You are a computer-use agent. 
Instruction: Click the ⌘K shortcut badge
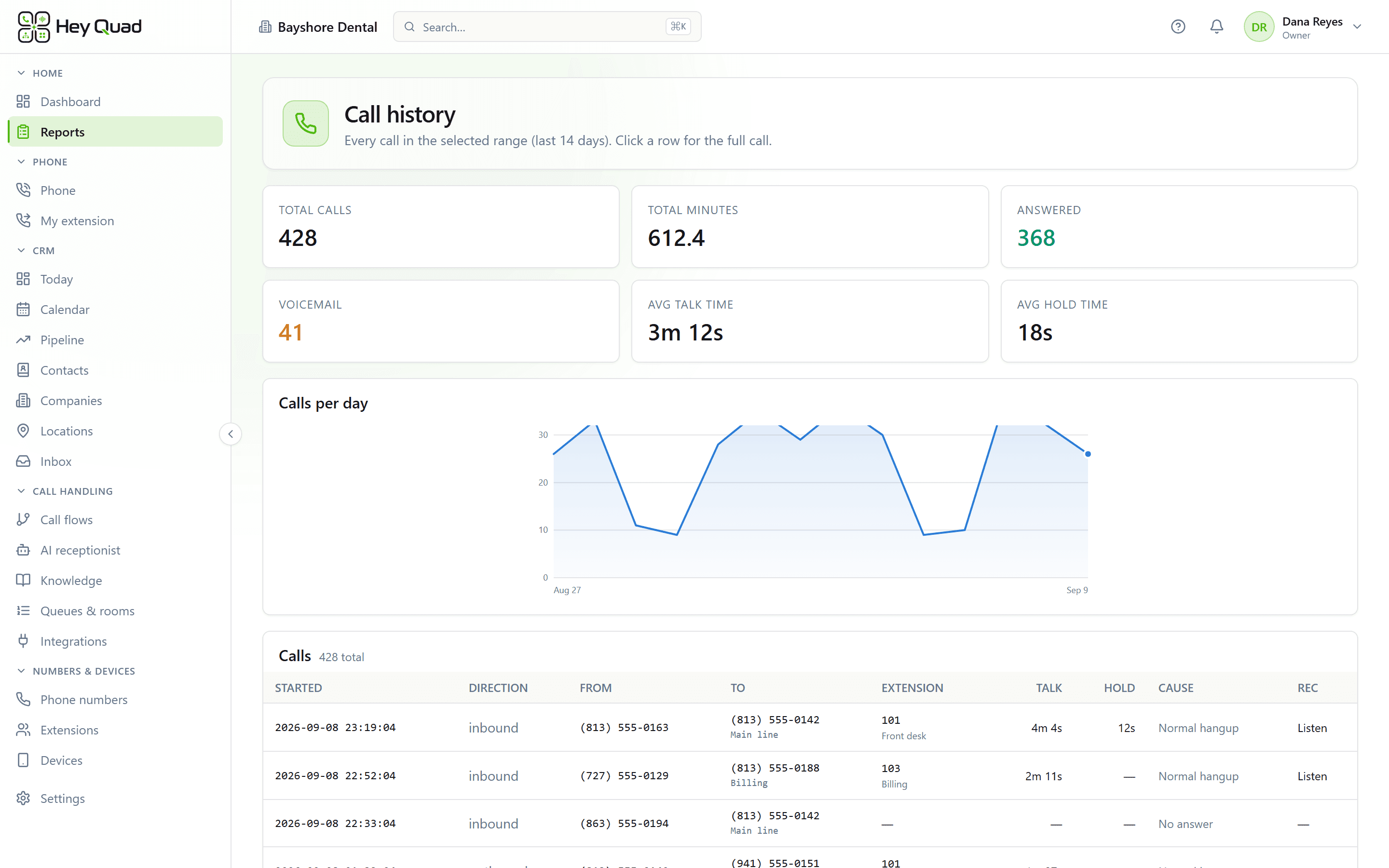coord(678,27)
